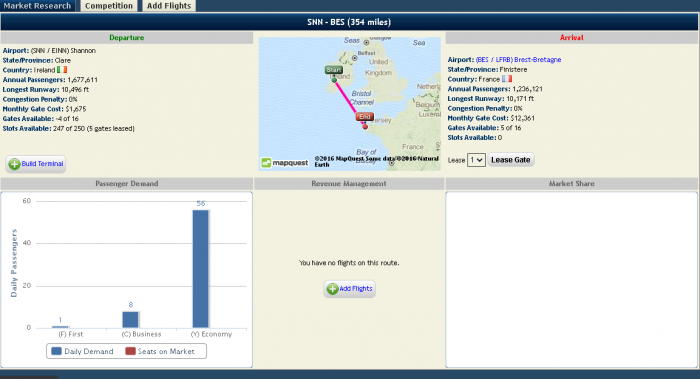700x379 pixels.
Task: Click the Lease Gate button
Action: pyautogui.click(x=511, y=160)
